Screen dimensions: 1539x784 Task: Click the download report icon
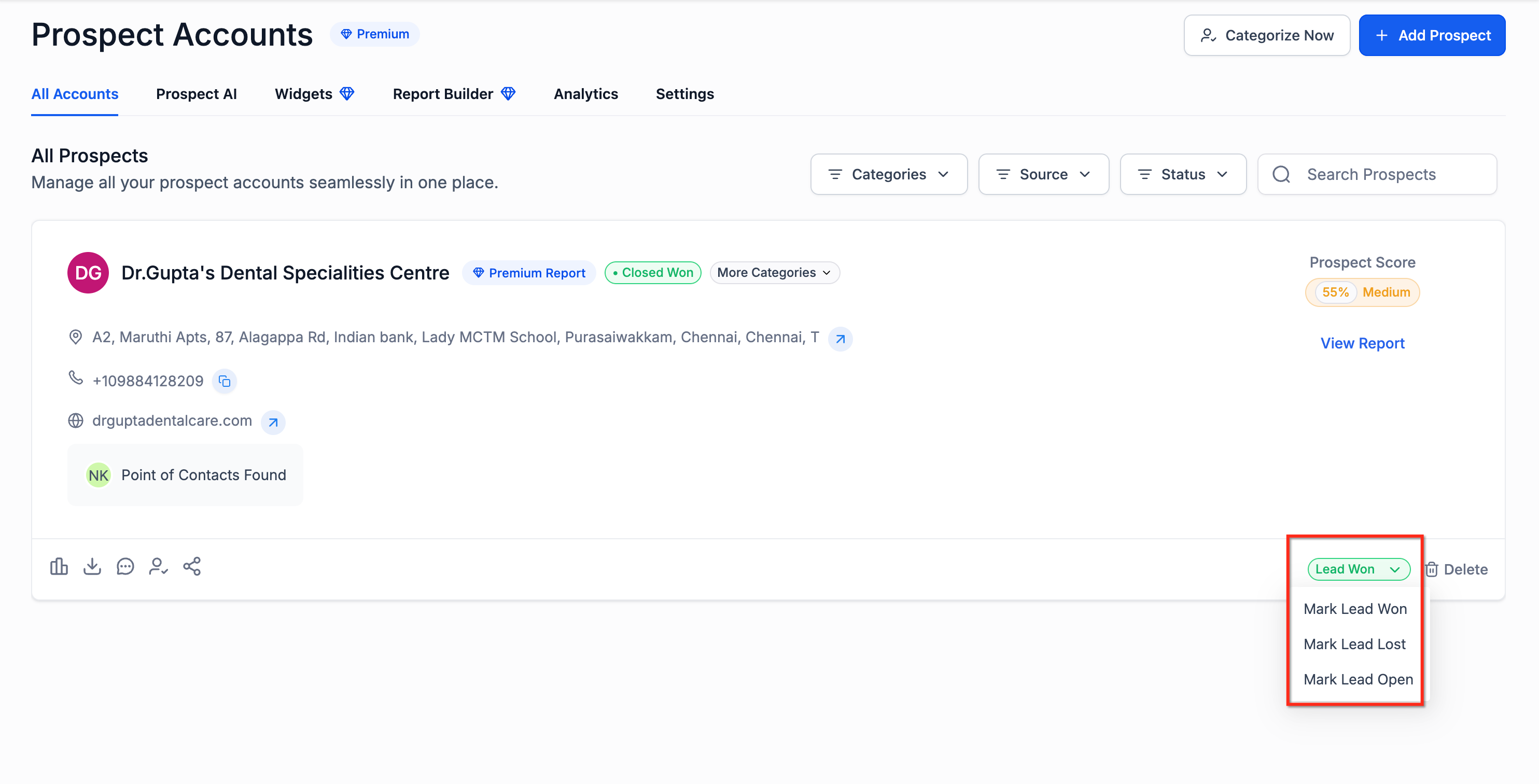tap(92, 566)
